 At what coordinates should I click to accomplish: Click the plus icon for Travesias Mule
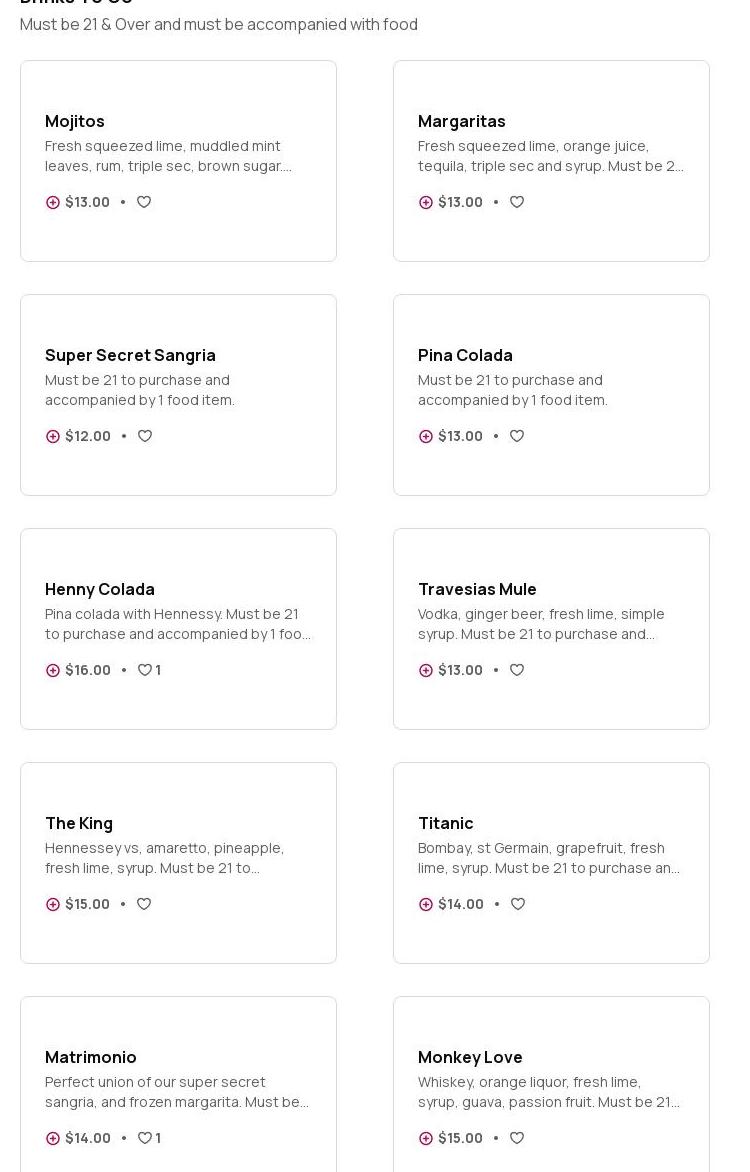426,670
